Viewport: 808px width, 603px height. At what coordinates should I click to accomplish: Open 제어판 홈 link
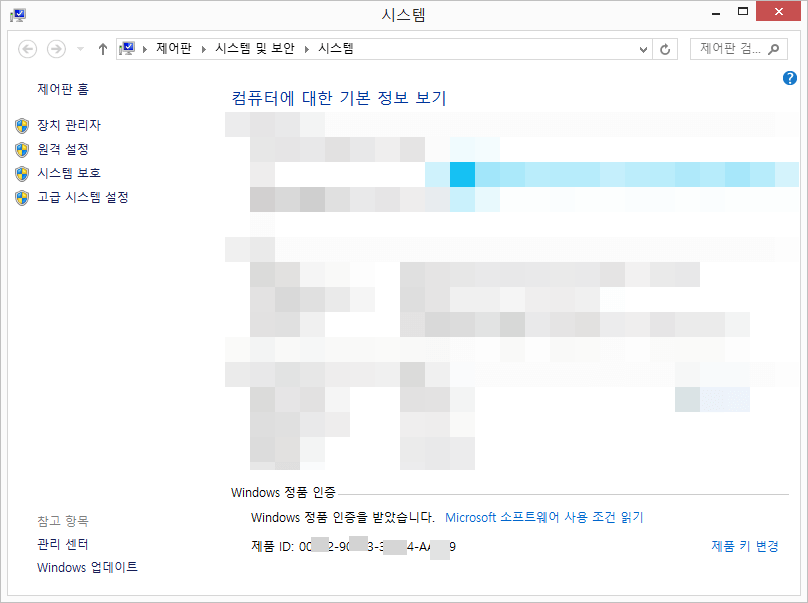63,89
